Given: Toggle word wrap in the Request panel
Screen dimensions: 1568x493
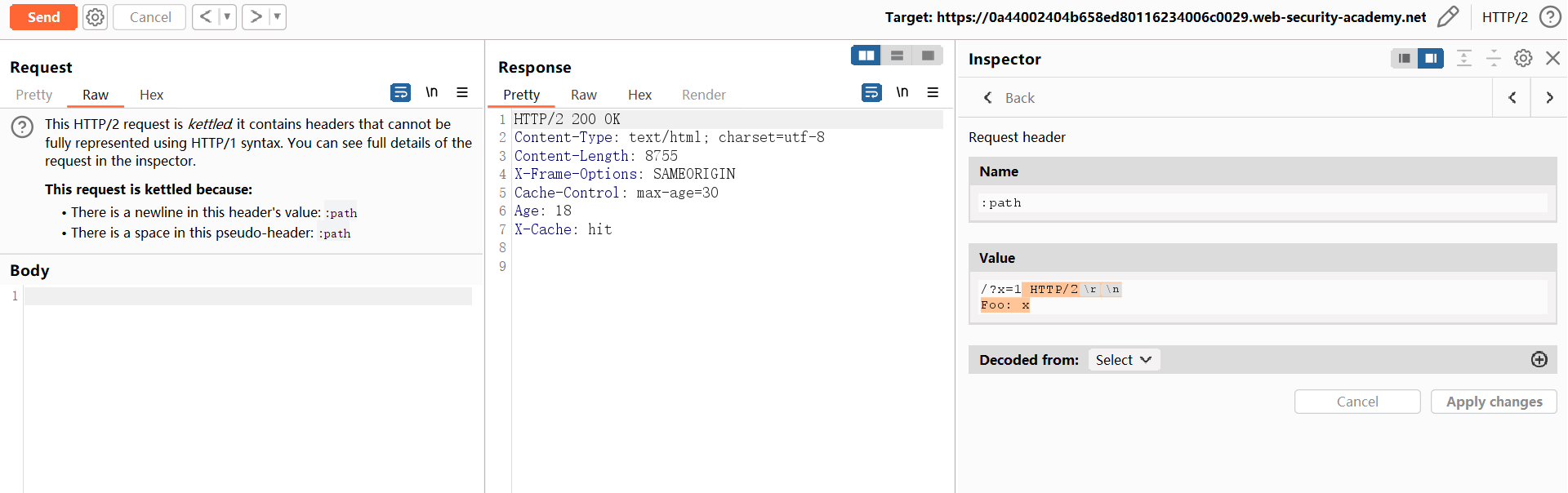Looking at the screenshot, I should click(x=400, y=92).
